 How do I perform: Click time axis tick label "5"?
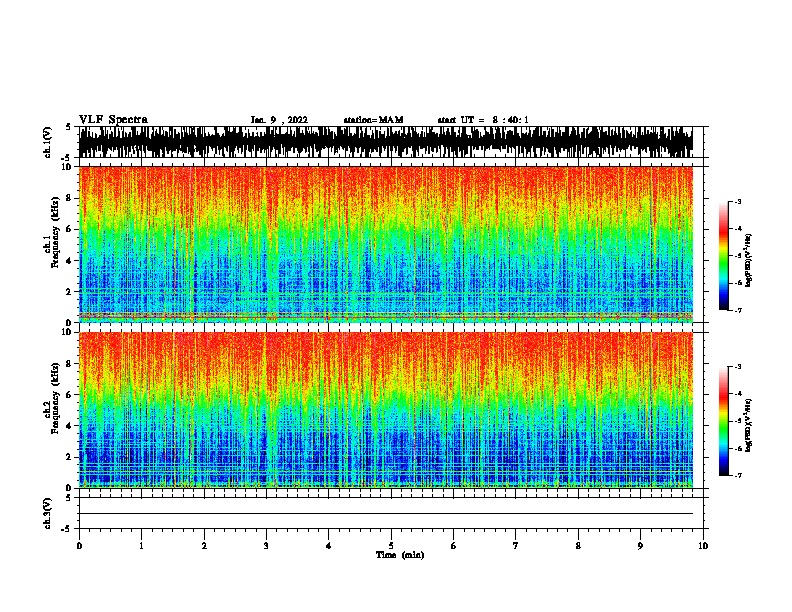click(391, 546)
